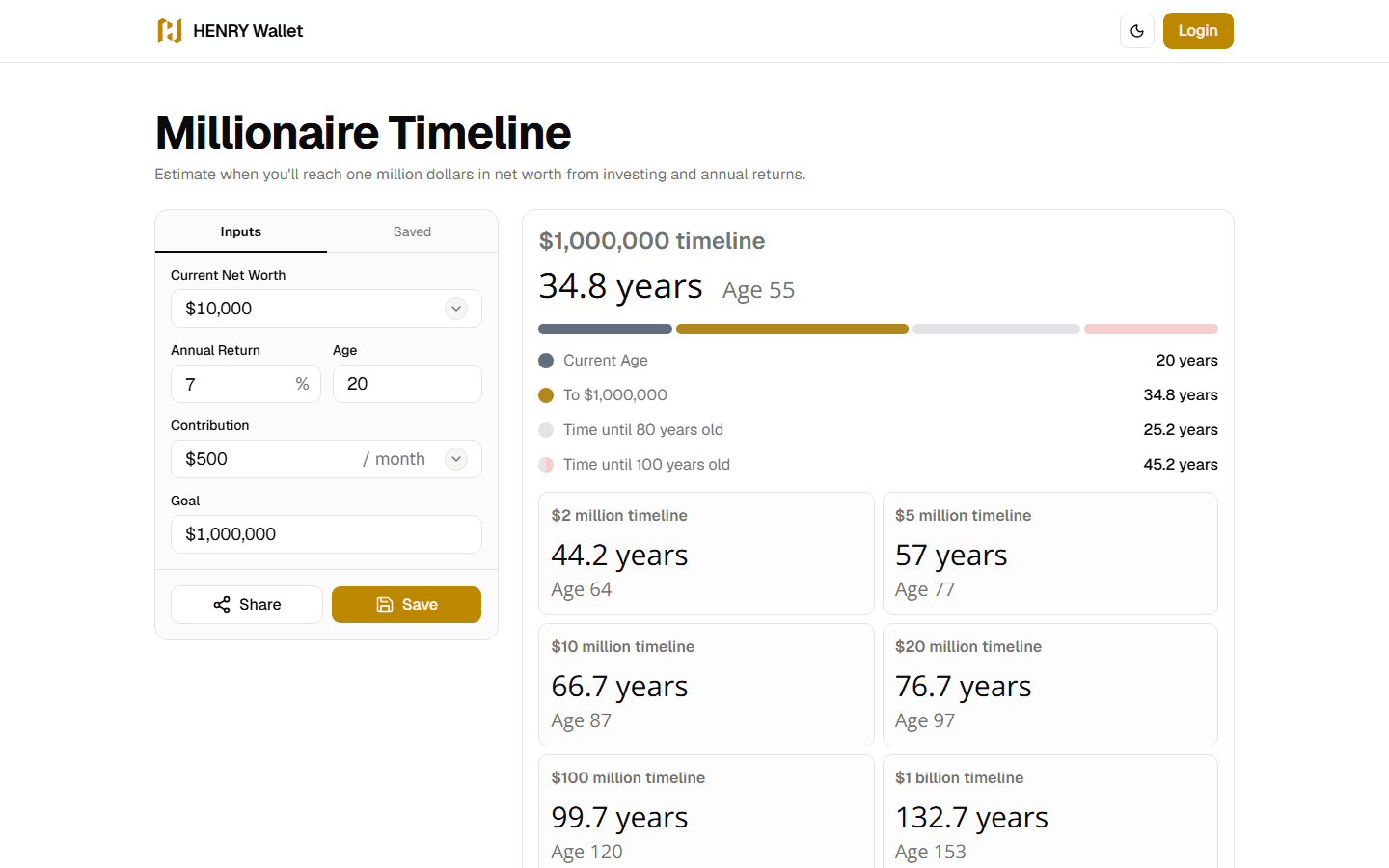Screen dimensions: 1389x868
Task: Click the '25.2 years' value
Action: [x=1181, y=430]
